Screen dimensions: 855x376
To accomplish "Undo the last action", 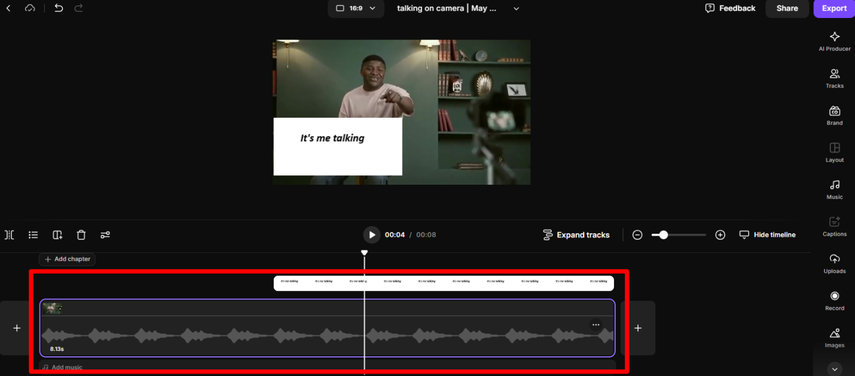I will 58,8.
